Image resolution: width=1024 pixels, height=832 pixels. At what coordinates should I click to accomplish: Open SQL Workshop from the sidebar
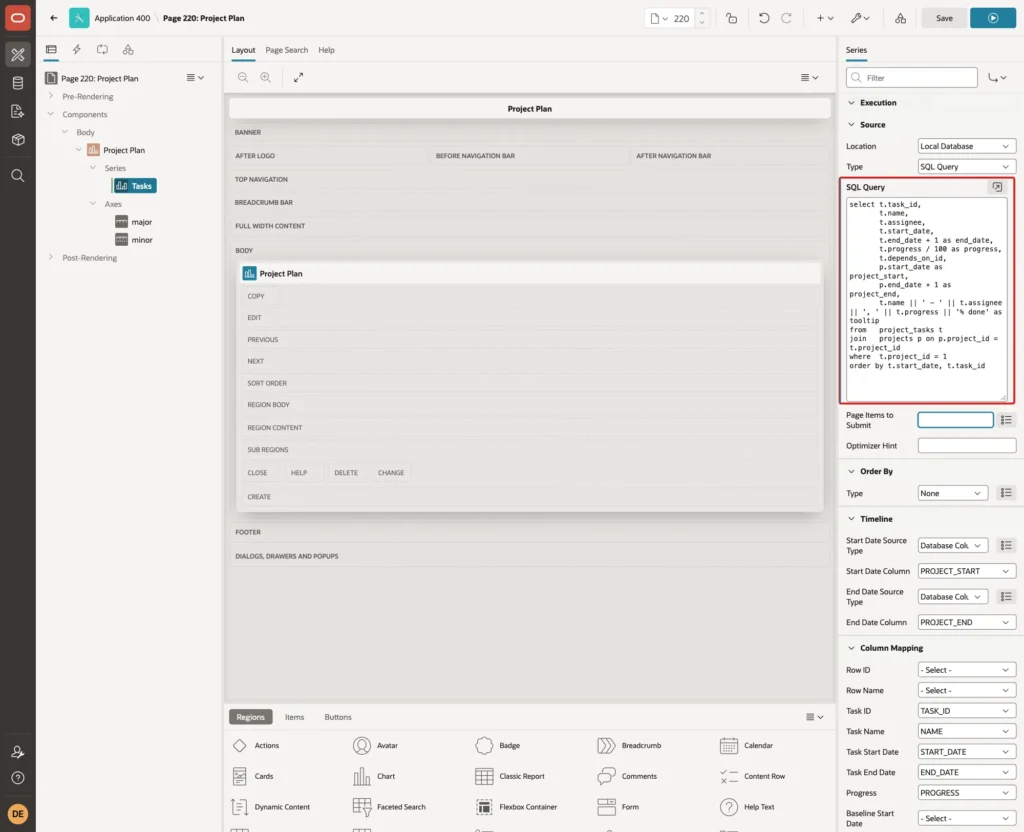[18, 83]
